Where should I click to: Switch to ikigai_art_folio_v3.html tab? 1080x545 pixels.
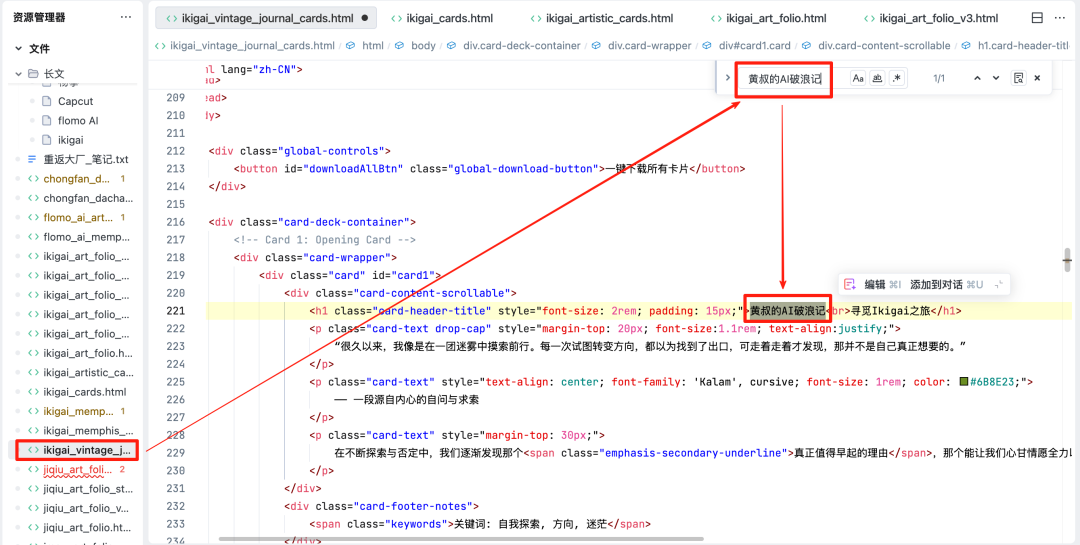click(937, 18)
